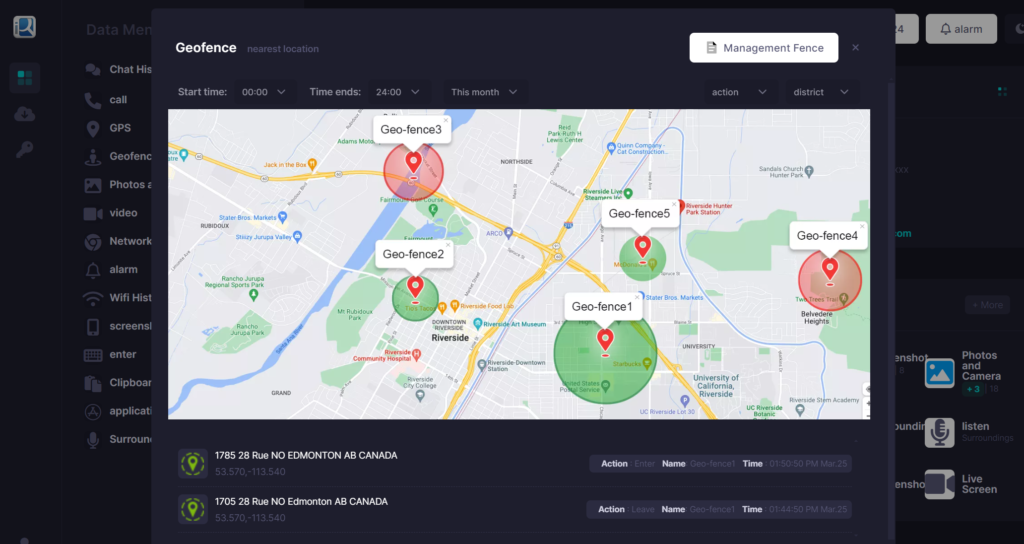1024x544 pixels.
Task: Select address 1785 28 Rue NO EDMONTON
Action: 306,455
